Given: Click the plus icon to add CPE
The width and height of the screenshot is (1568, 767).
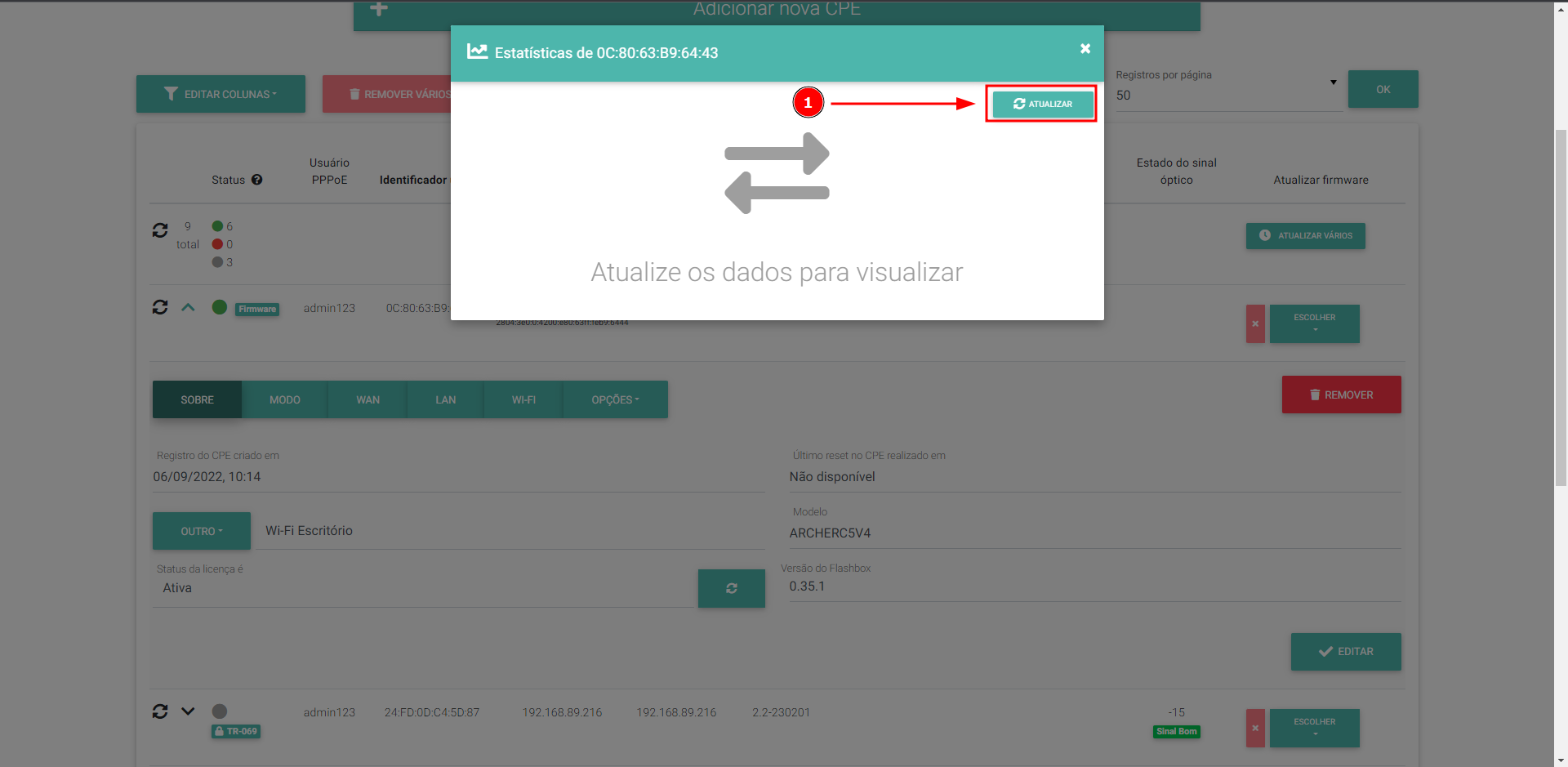Looking at the screenshot, I should (x=379, y=10).
